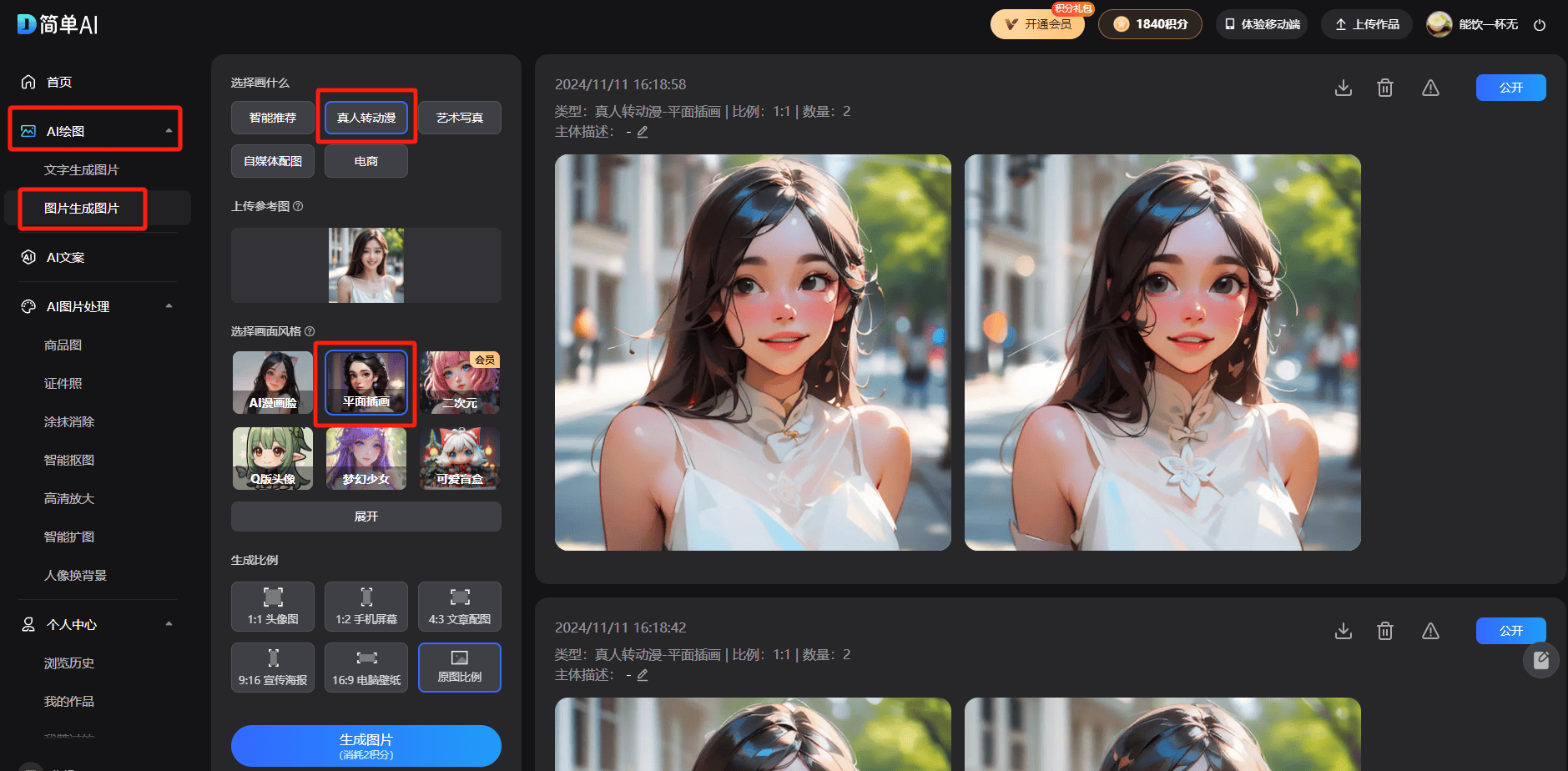Report the first result via warning icon
1568x771 pixels.
1430,88
